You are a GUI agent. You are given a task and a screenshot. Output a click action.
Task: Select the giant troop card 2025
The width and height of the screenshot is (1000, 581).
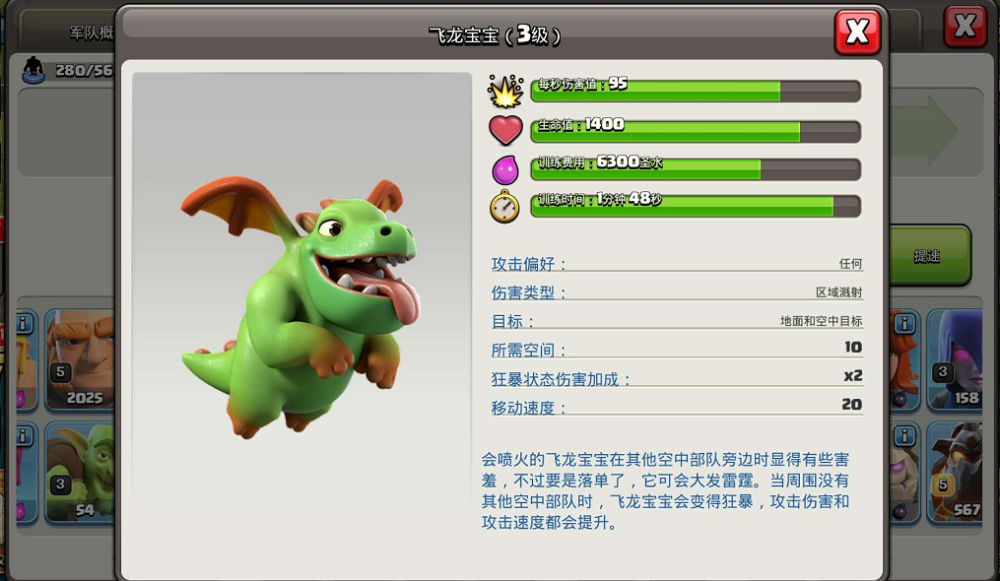[79, 359]
